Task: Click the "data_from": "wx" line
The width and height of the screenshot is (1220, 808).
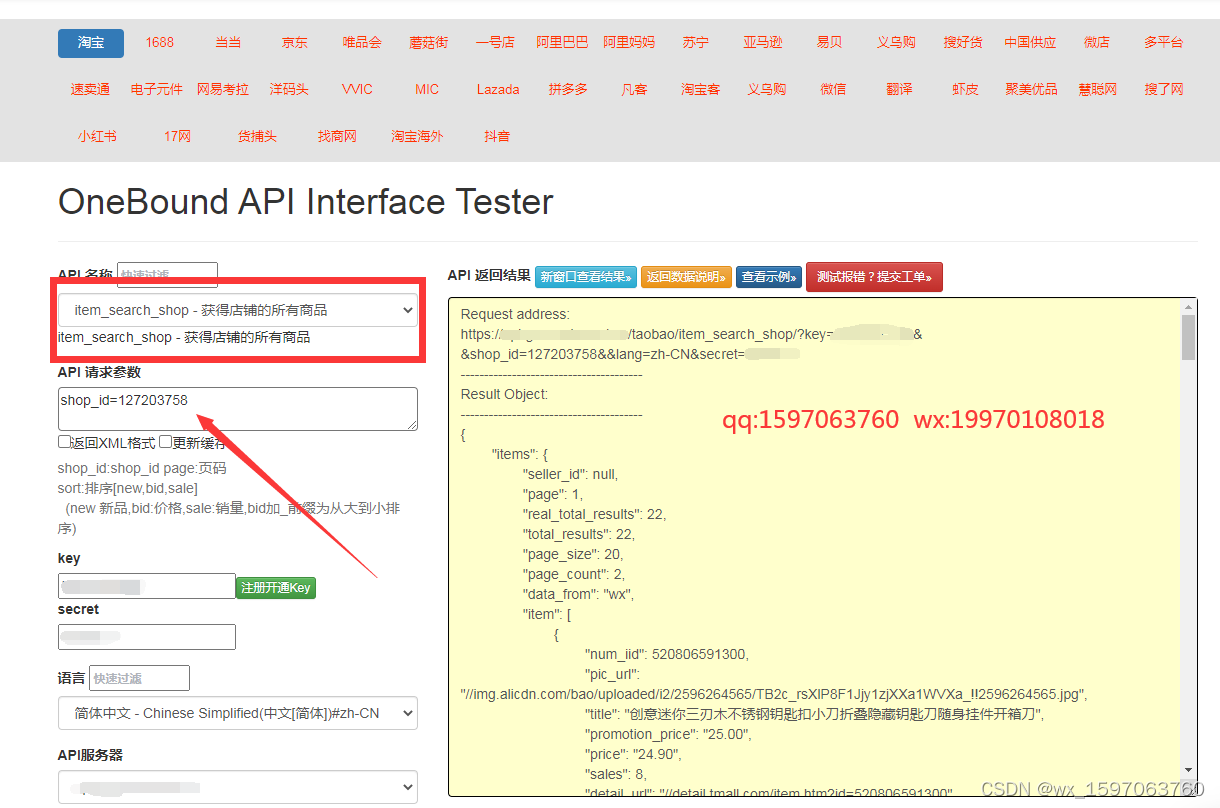Action: tap(579, 594)
